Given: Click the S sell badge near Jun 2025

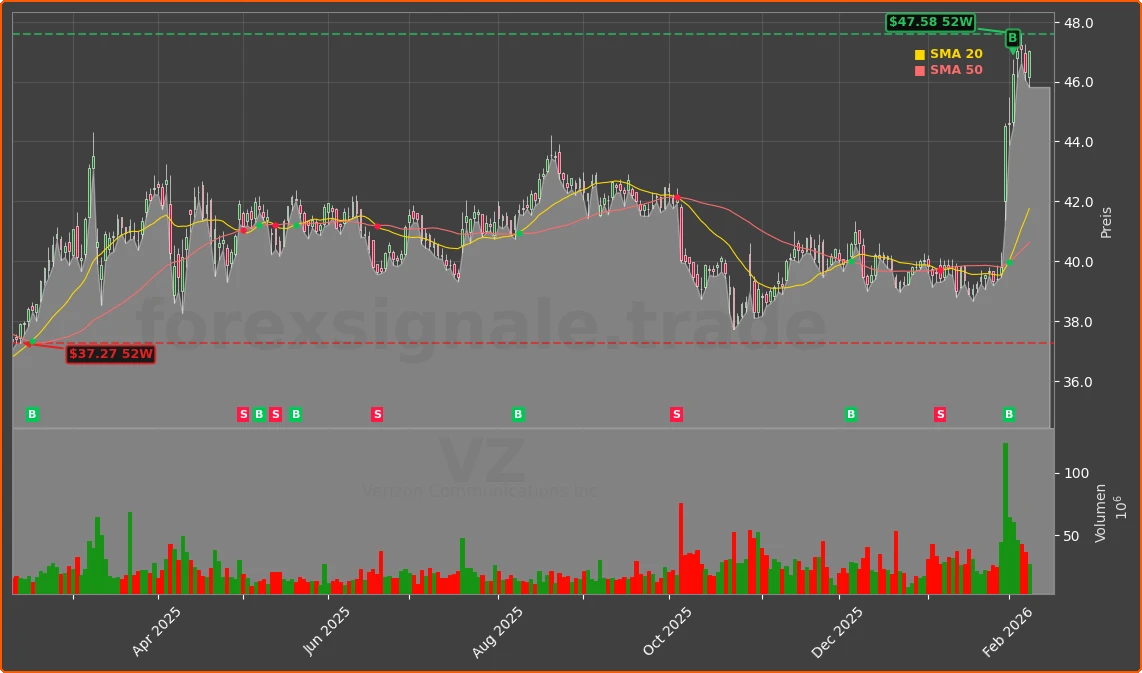Looking at the screenshot, I should pos(377,413).
